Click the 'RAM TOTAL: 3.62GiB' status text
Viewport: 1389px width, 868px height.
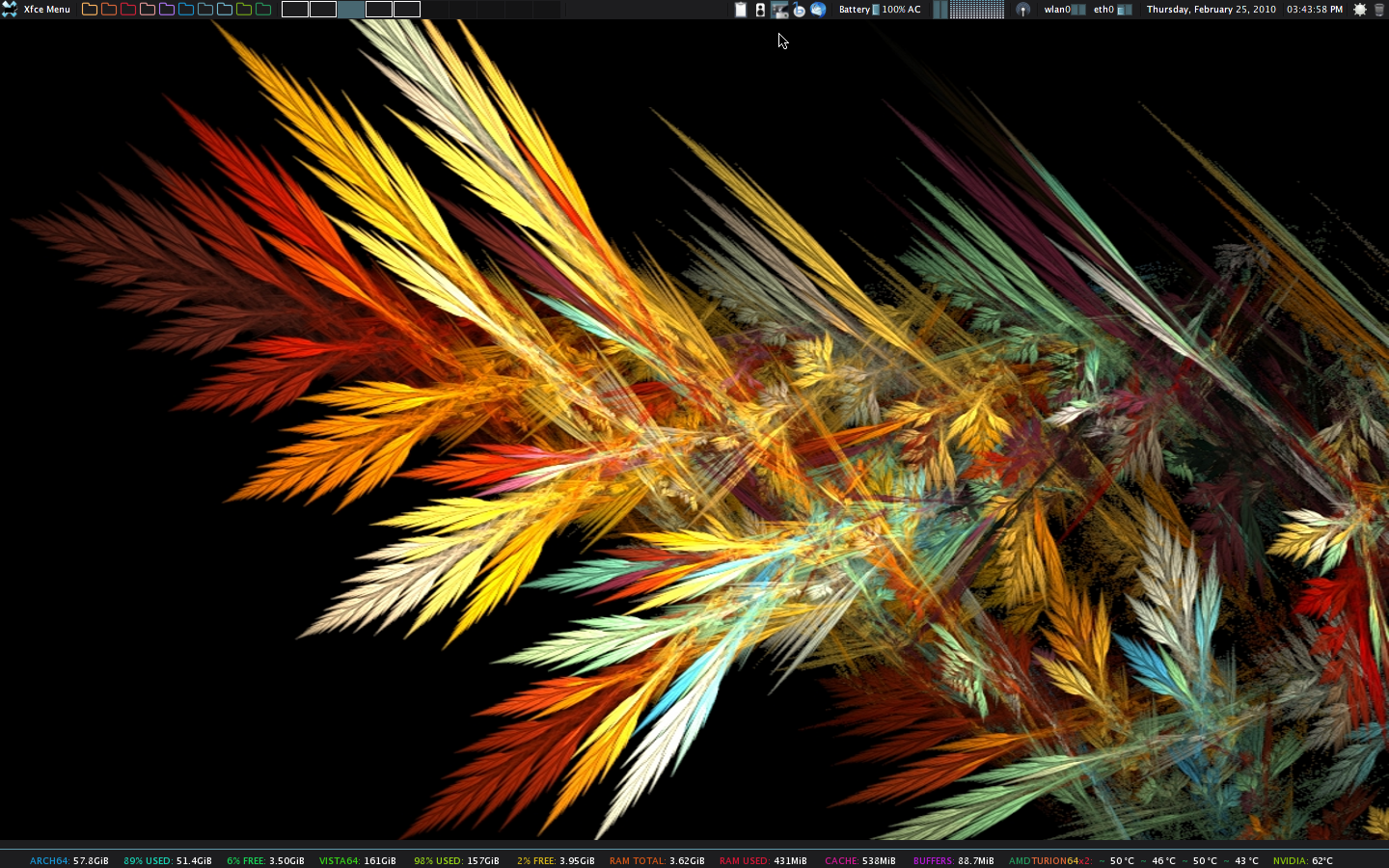click(x=657, y=860)
